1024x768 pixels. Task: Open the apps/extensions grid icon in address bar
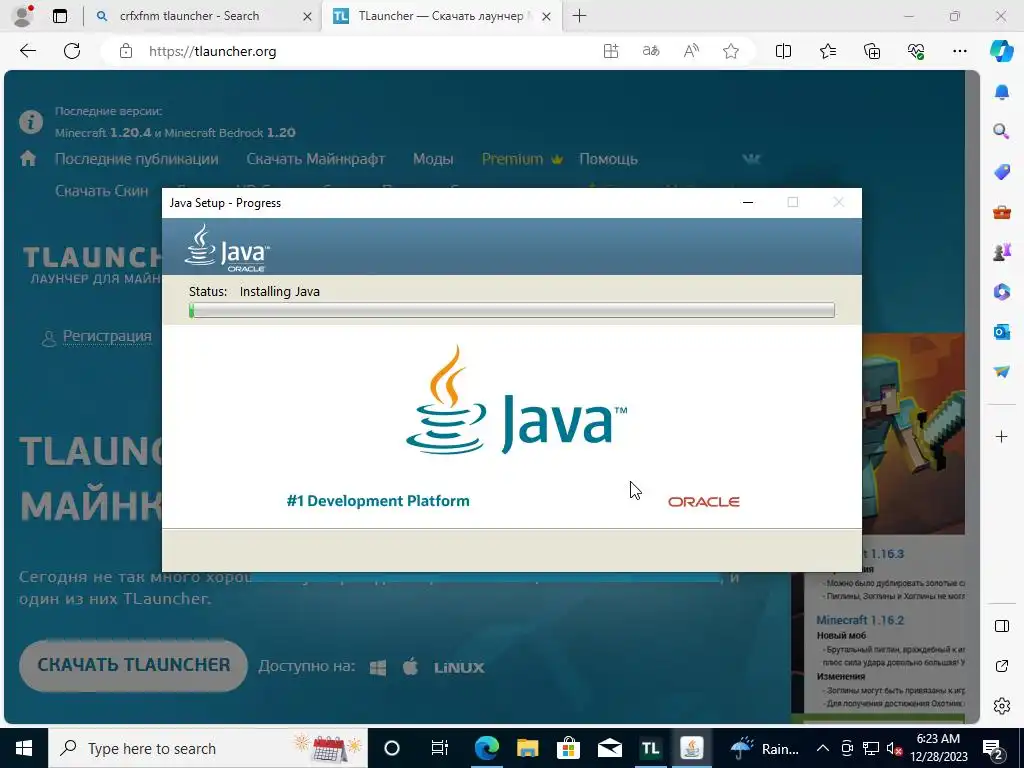pos(611,51)
